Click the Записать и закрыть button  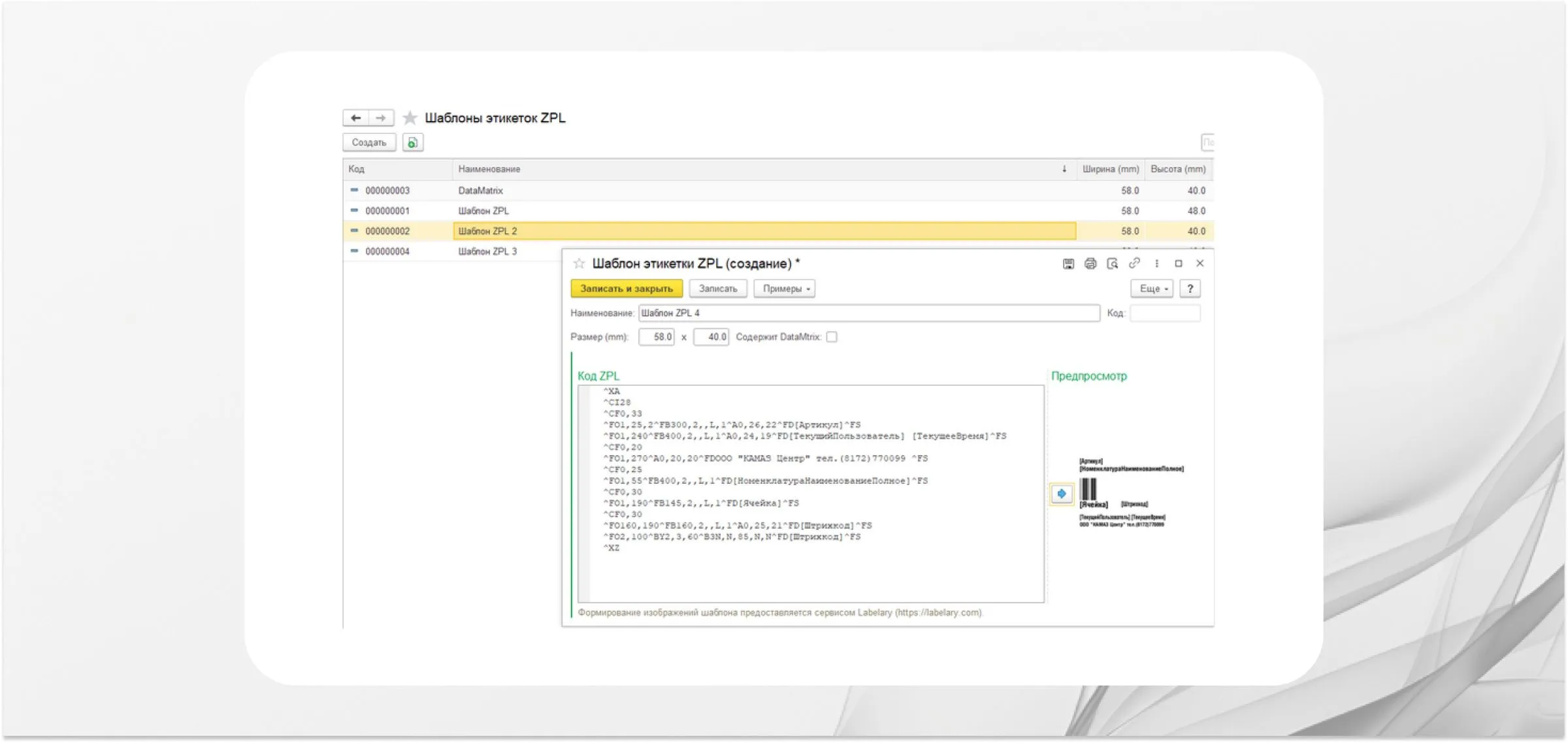coord(626,289)
